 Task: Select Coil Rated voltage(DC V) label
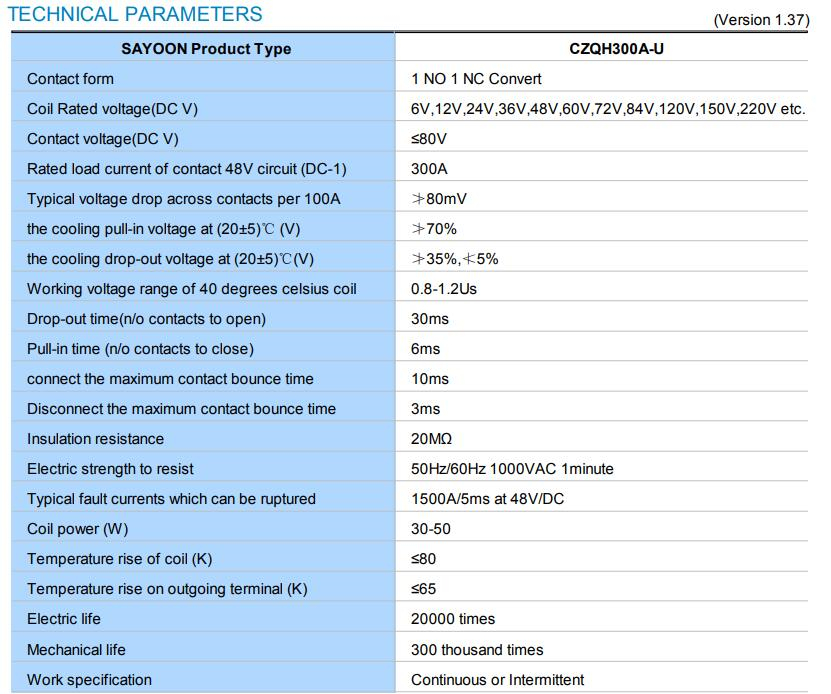tap(112, 109)
